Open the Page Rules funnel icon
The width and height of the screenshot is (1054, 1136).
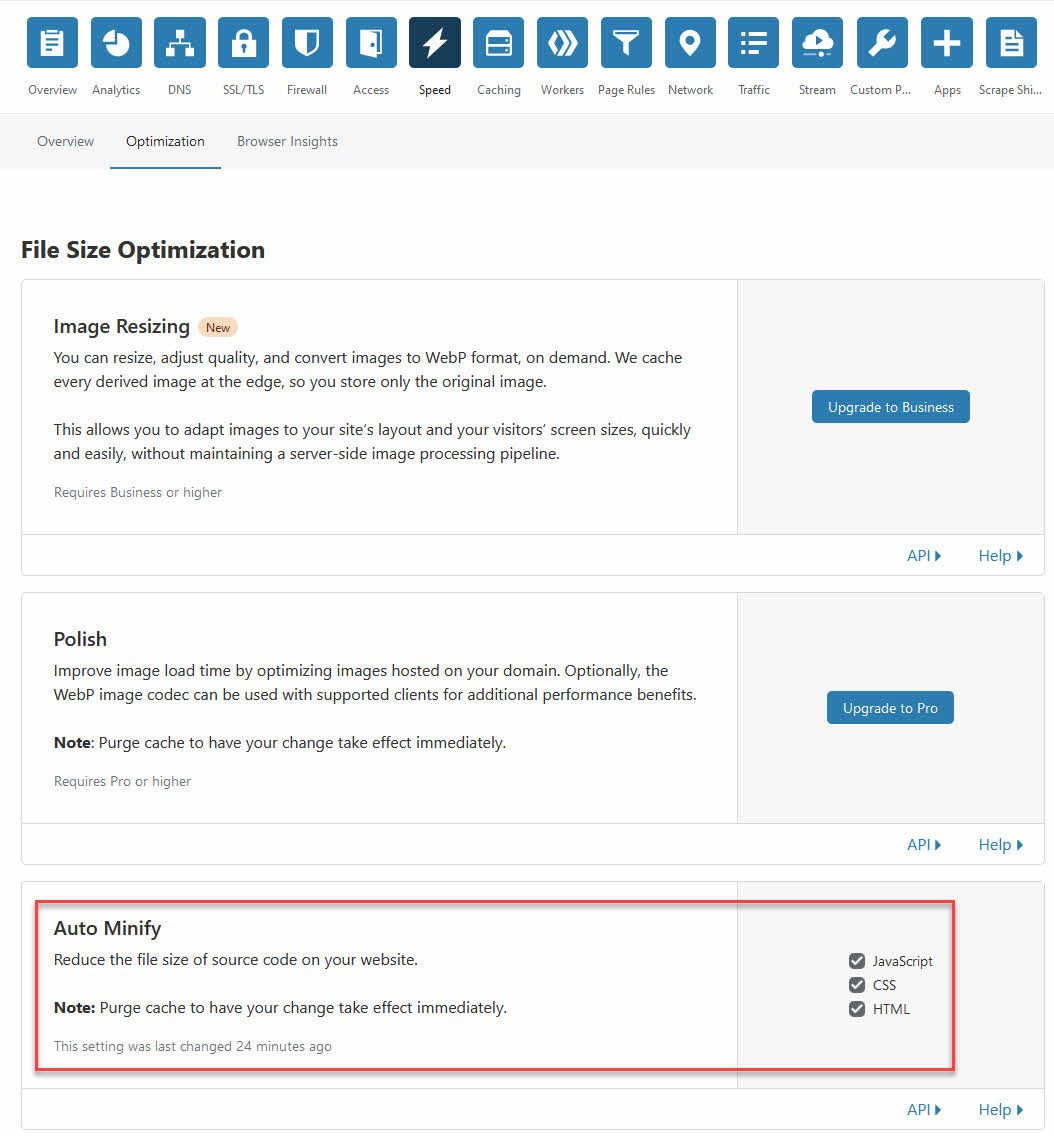626,43
